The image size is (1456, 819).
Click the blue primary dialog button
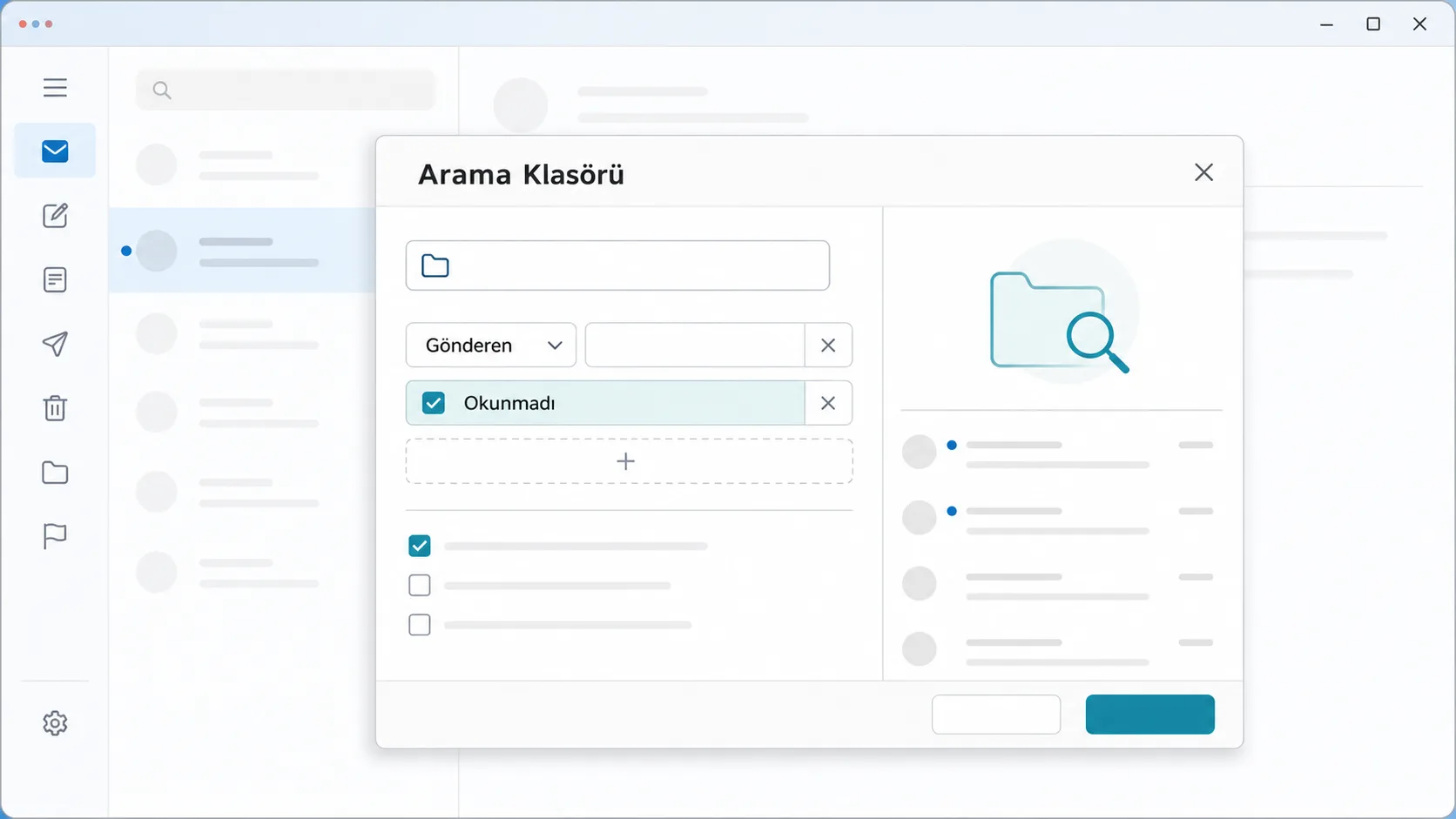[x=1149, y=715]
